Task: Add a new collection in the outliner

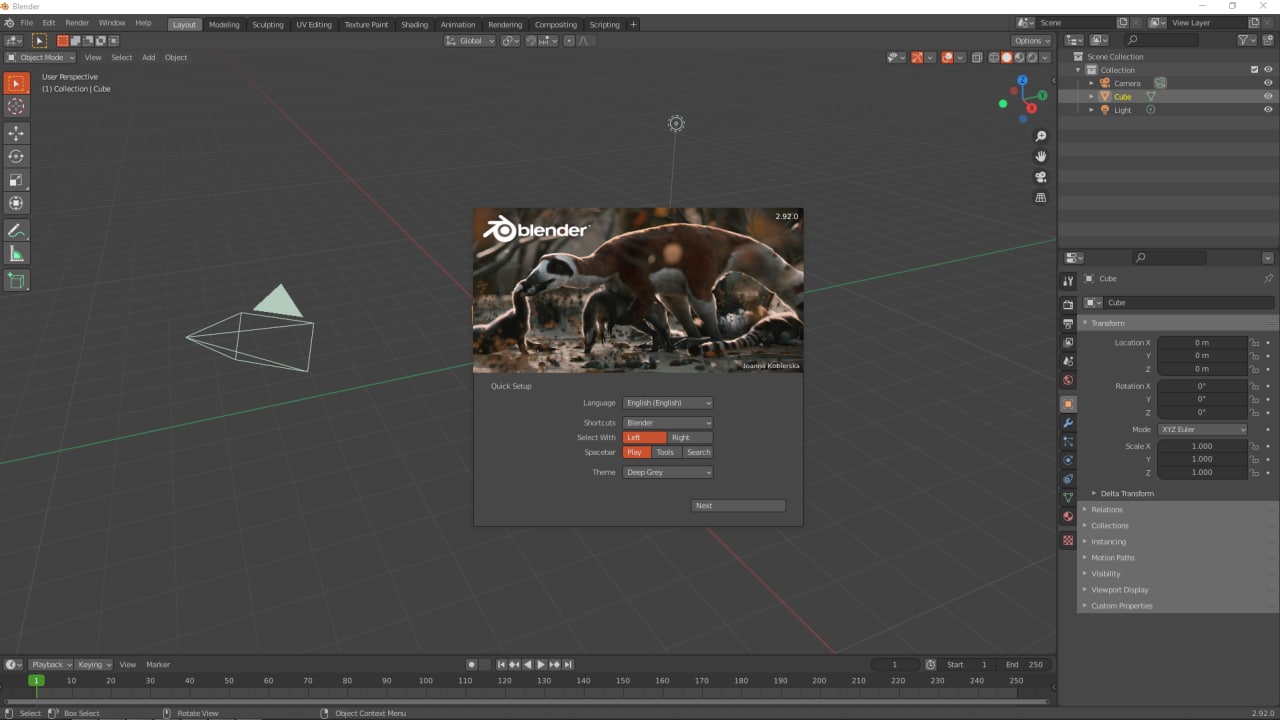Action: (x=1268, y=40)
